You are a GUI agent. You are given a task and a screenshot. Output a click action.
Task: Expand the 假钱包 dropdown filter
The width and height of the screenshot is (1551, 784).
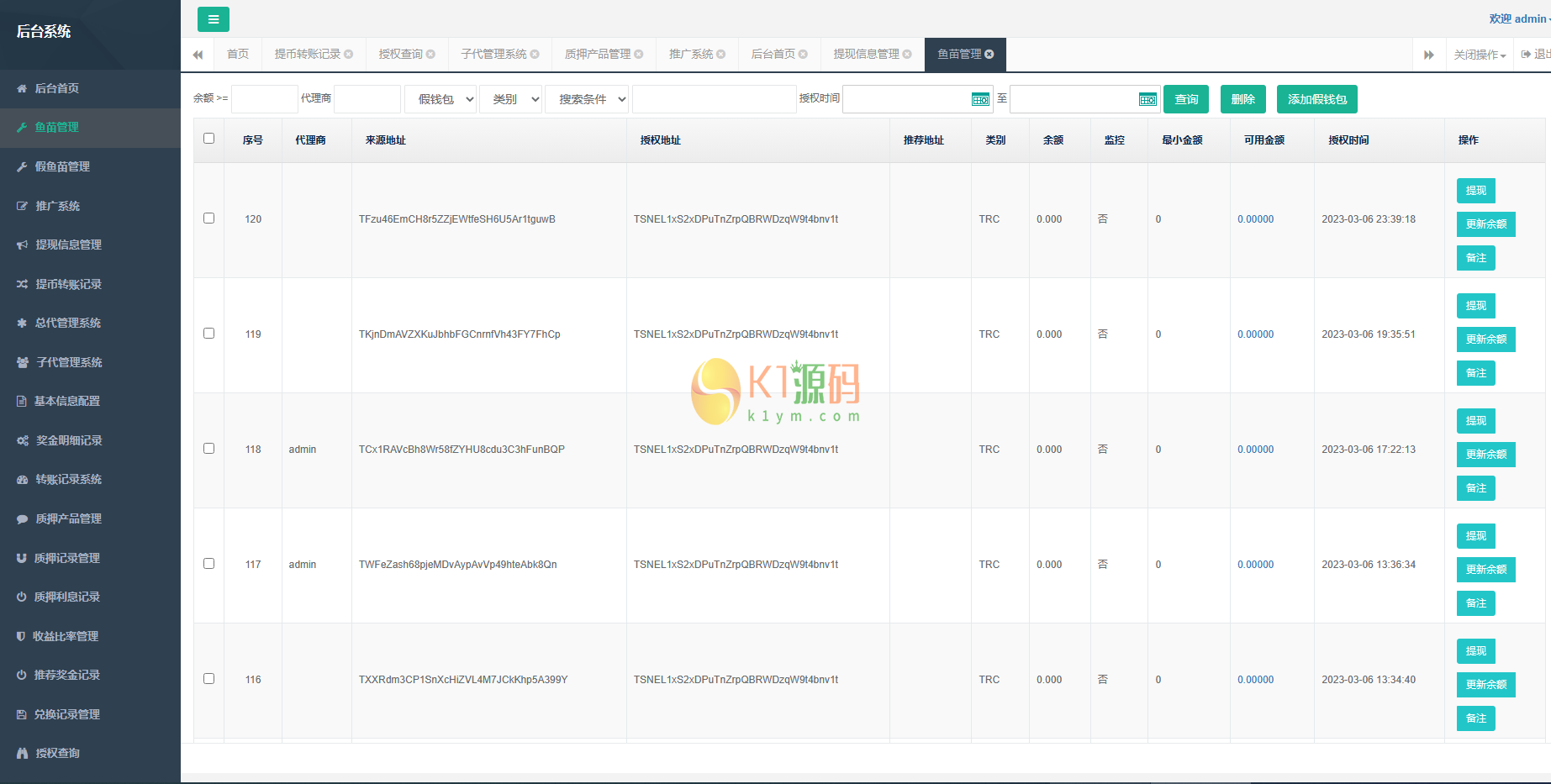coord(441,99)
